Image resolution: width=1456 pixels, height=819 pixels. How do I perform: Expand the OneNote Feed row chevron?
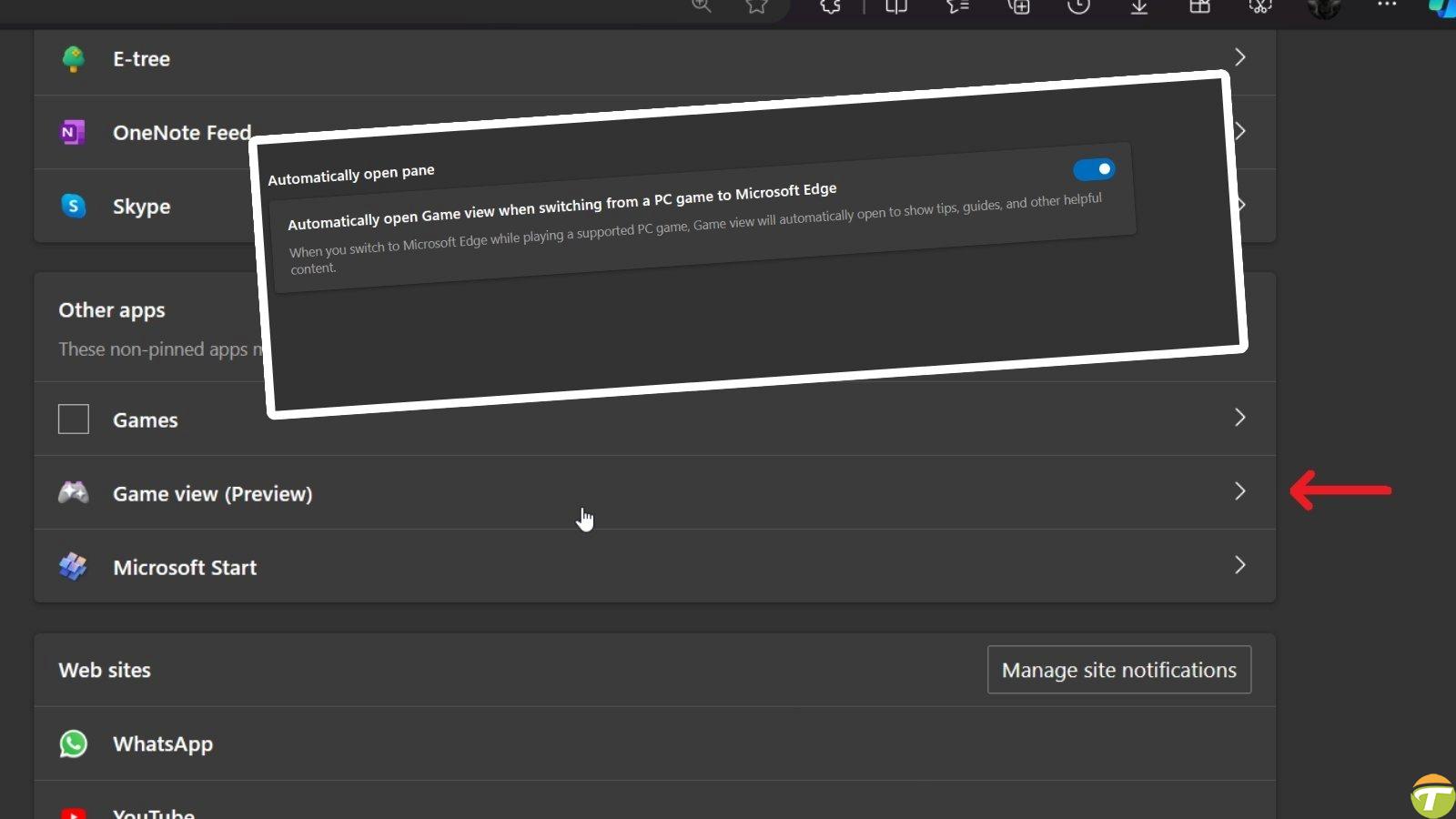pyautogui.click(x=1240, y=131)
